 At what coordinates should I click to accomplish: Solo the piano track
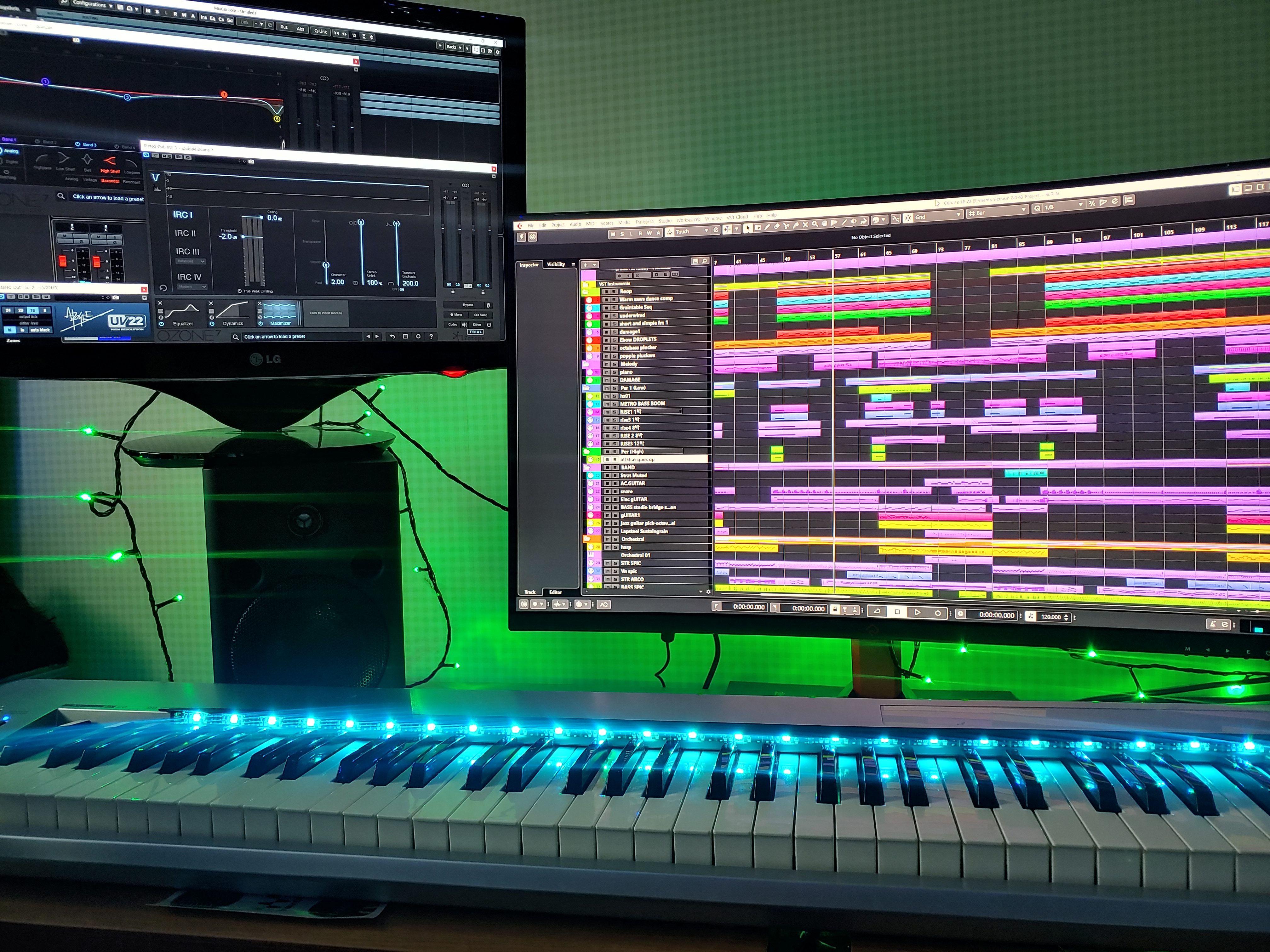coord(614,372)
